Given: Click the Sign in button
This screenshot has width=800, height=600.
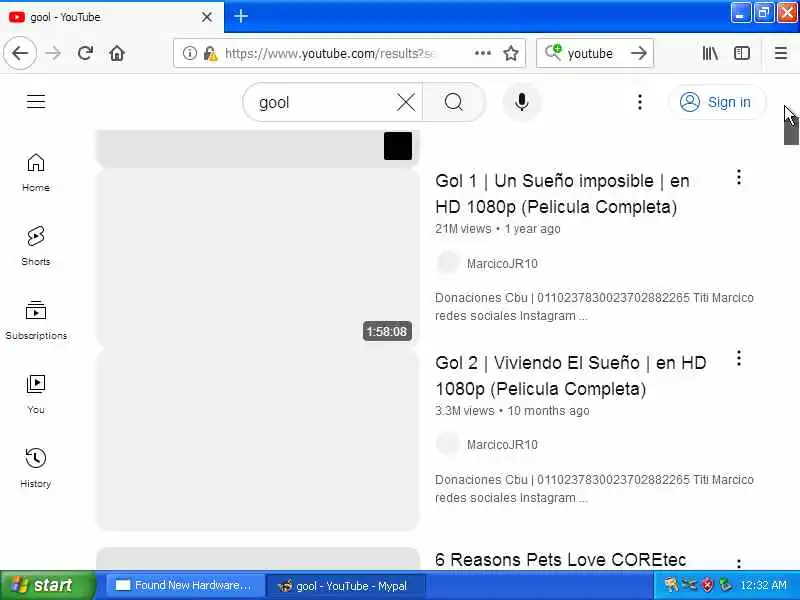Looking at the screenshot, I should point(717,102).
